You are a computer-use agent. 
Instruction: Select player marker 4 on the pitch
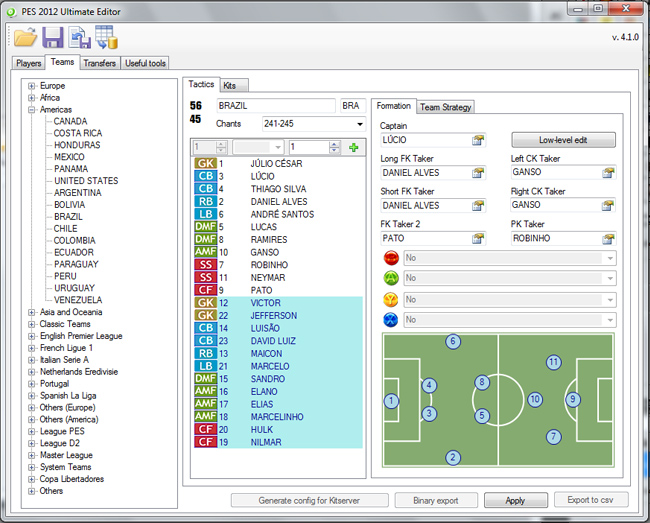(x=429, y=385)
